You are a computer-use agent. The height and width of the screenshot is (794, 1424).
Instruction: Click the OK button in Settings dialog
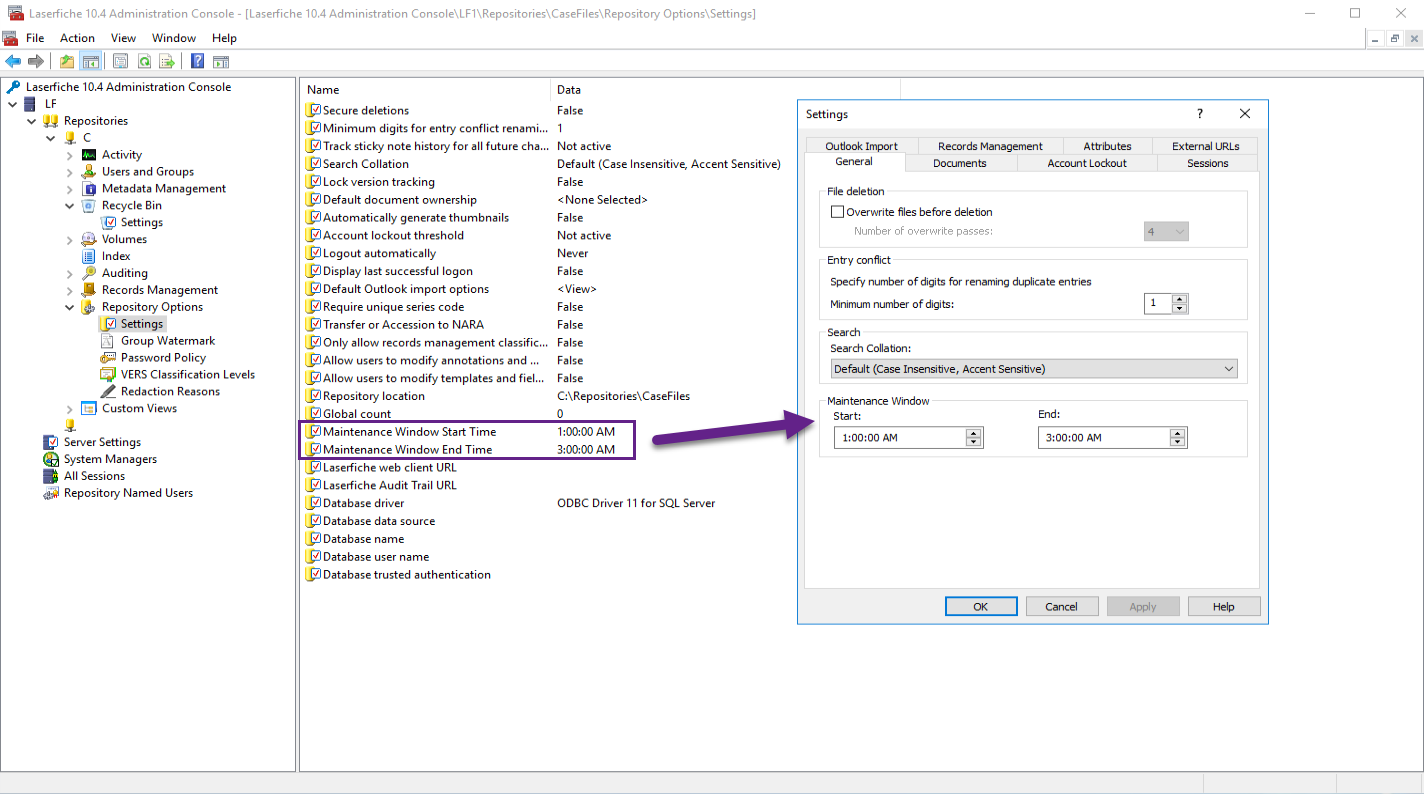[x=981, y=606]
